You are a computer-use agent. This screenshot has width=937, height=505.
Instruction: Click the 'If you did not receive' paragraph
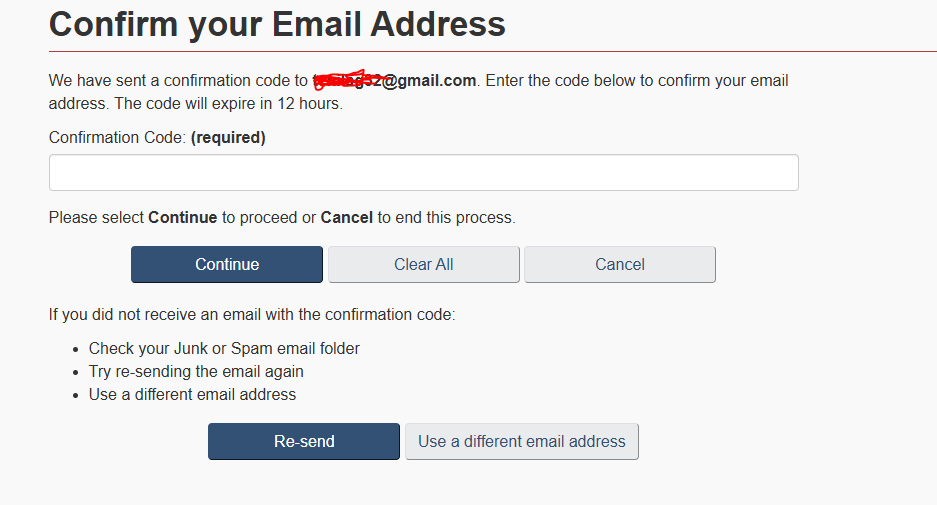click(x=251, y=314)
